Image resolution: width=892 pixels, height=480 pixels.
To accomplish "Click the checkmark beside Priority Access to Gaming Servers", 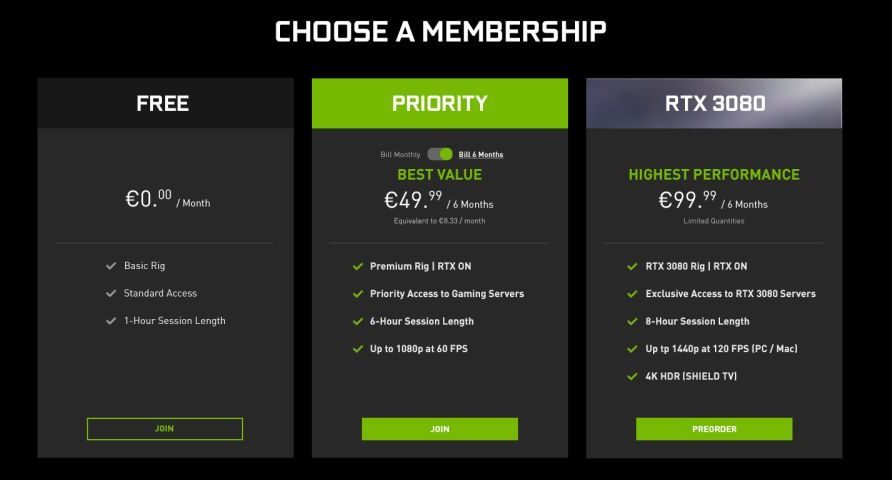I will click(x=358, y=294).
